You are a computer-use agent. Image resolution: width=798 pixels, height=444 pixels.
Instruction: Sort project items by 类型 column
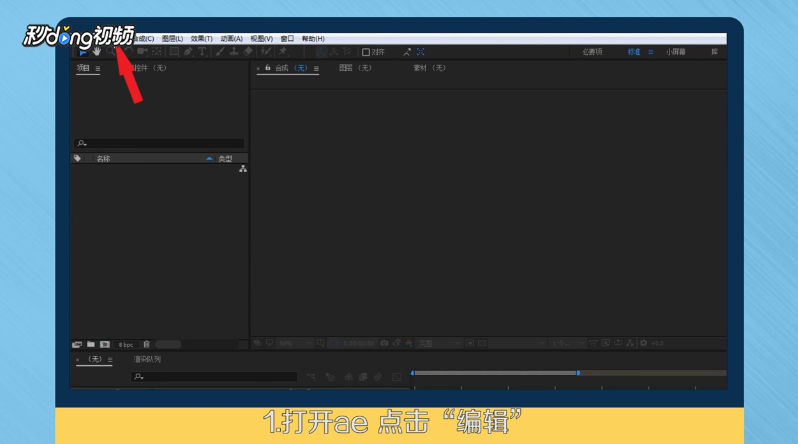click(x=225, y=159)
